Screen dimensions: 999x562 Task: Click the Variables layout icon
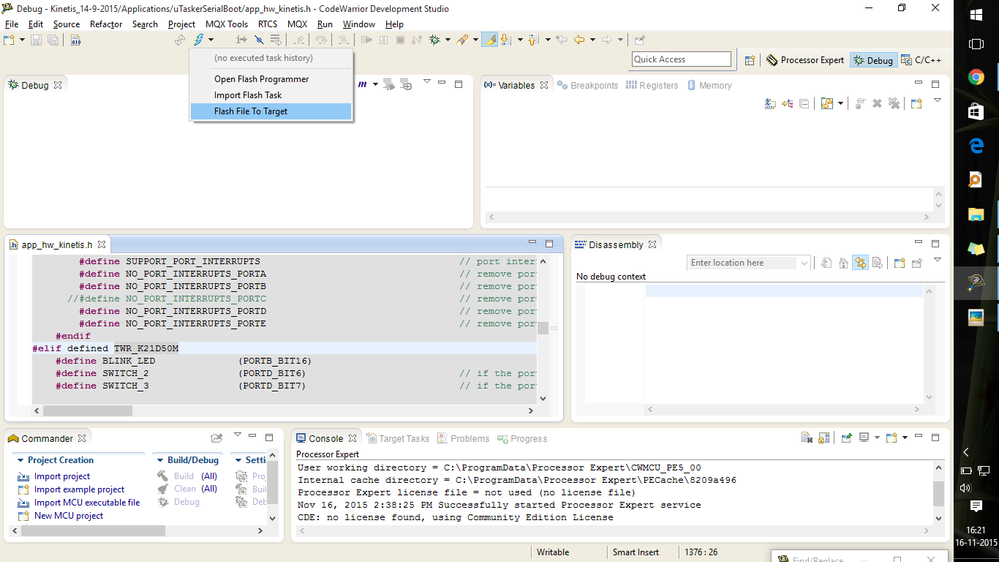pos(827,103)
